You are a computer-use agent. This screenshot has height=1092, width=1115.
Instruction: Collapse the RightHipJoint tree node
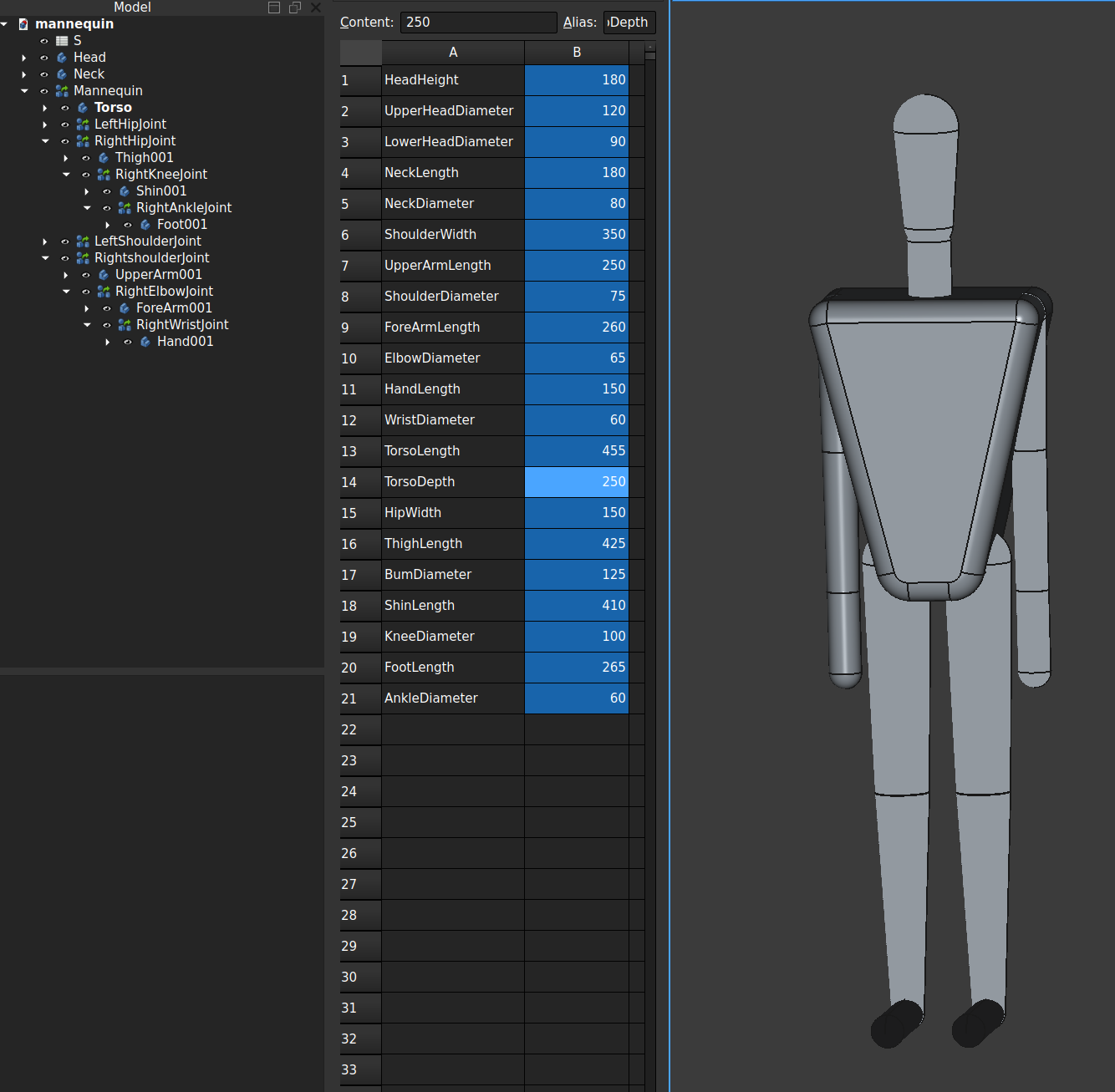coord(45,141)
